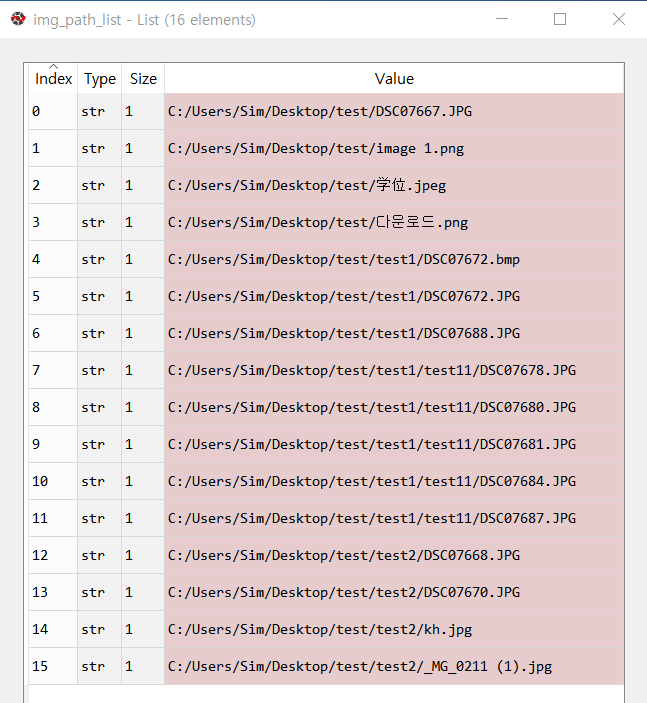This screenshot has width=647, height=703.
Task: Click the size cell '1' in row 12
Action: click(143, 555)
